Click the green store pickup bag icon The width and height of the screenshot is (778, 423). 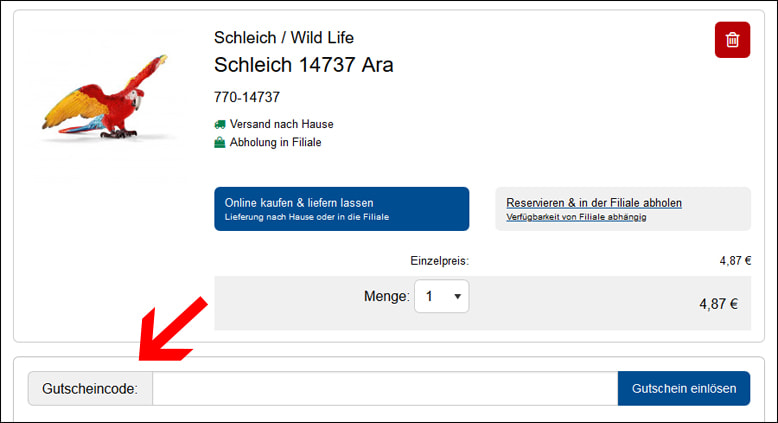point(220,143)
